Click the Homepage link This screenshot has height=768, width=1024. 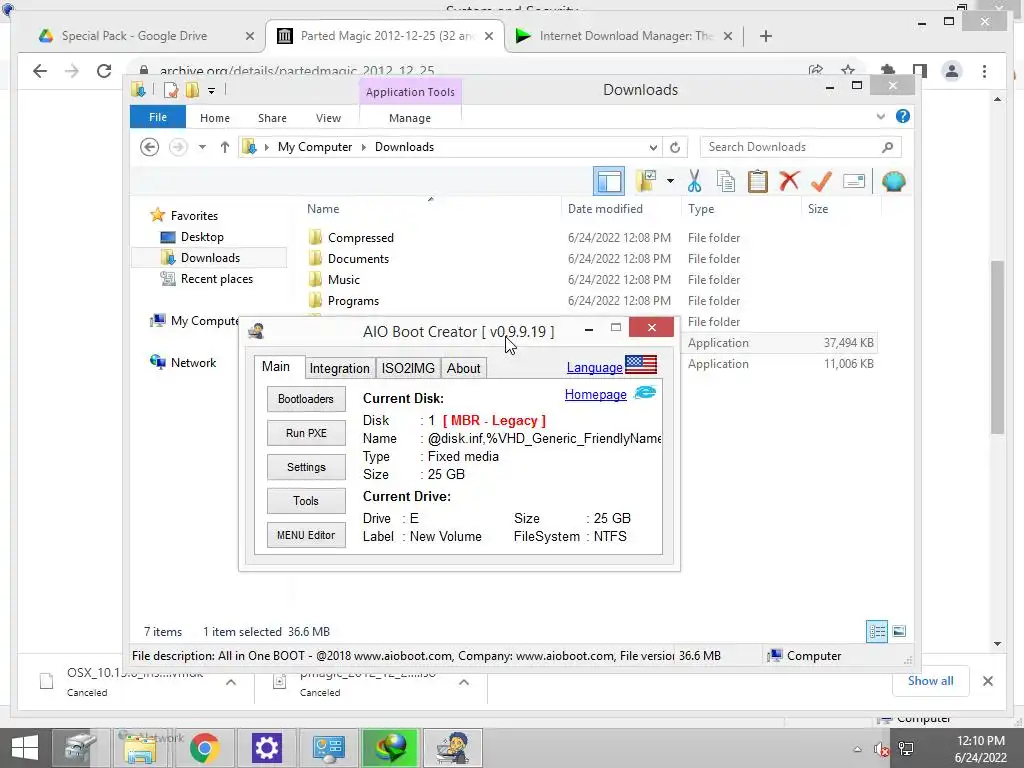tap(595, 394)
